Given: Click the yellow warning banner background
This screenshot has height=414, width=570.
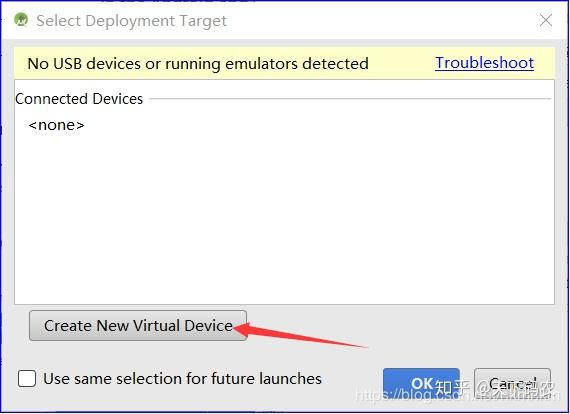Looking at the screenshot, I should click(x=402, y=64).
